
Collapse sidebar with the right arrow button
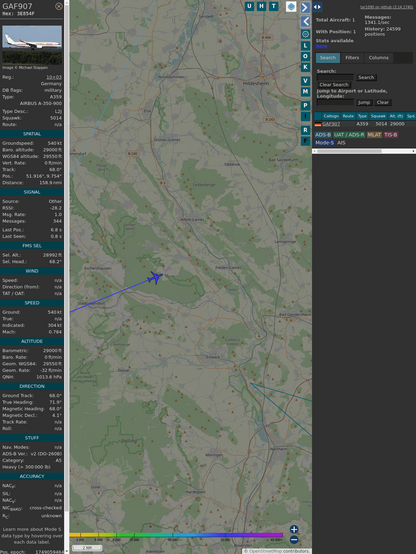pyautogui.click(x=305, y=7)
